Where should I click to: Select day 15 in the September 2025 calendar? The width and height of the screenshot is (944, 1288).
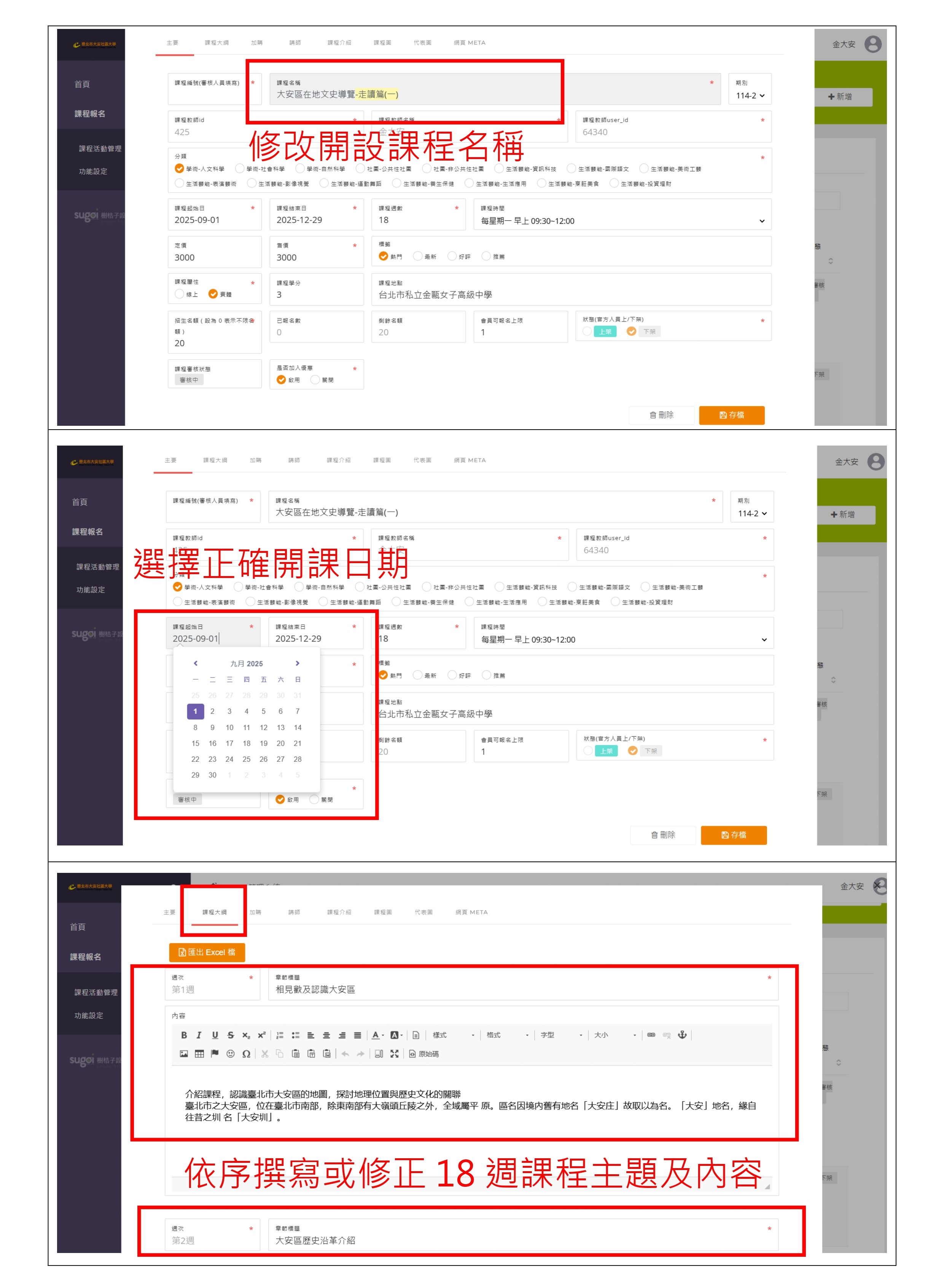coord(196,744)
